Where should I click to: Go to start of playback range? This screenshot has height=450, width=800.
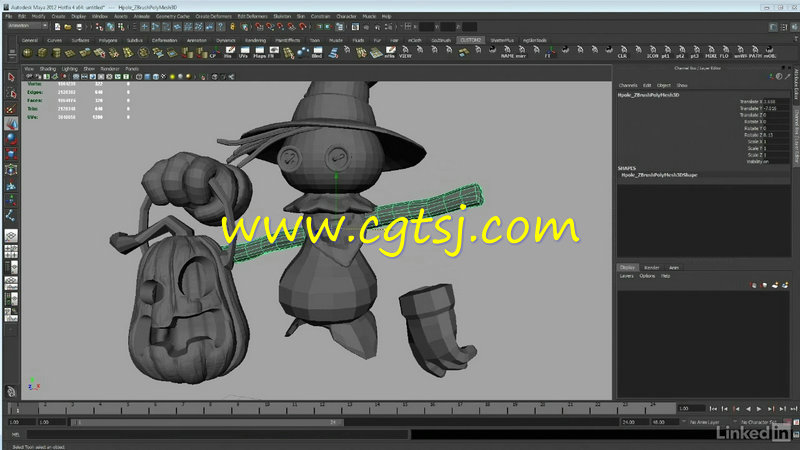(x=713, y=409)
